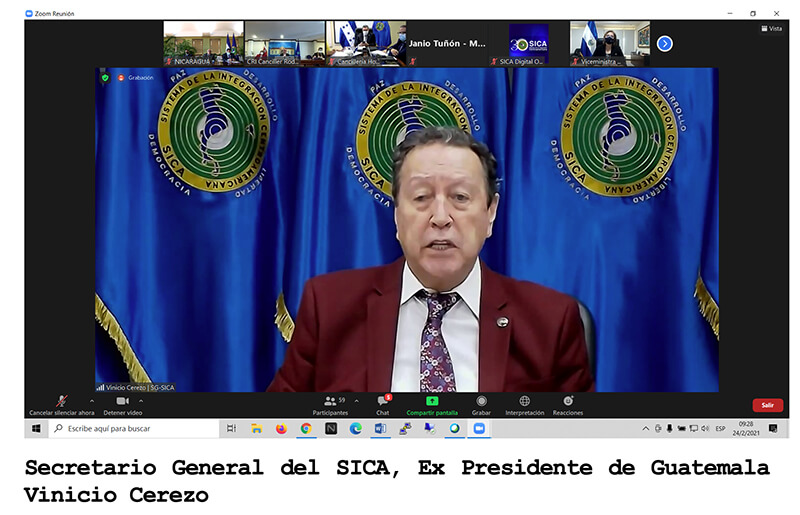Open the Windows Start menu

pos(36,429)
